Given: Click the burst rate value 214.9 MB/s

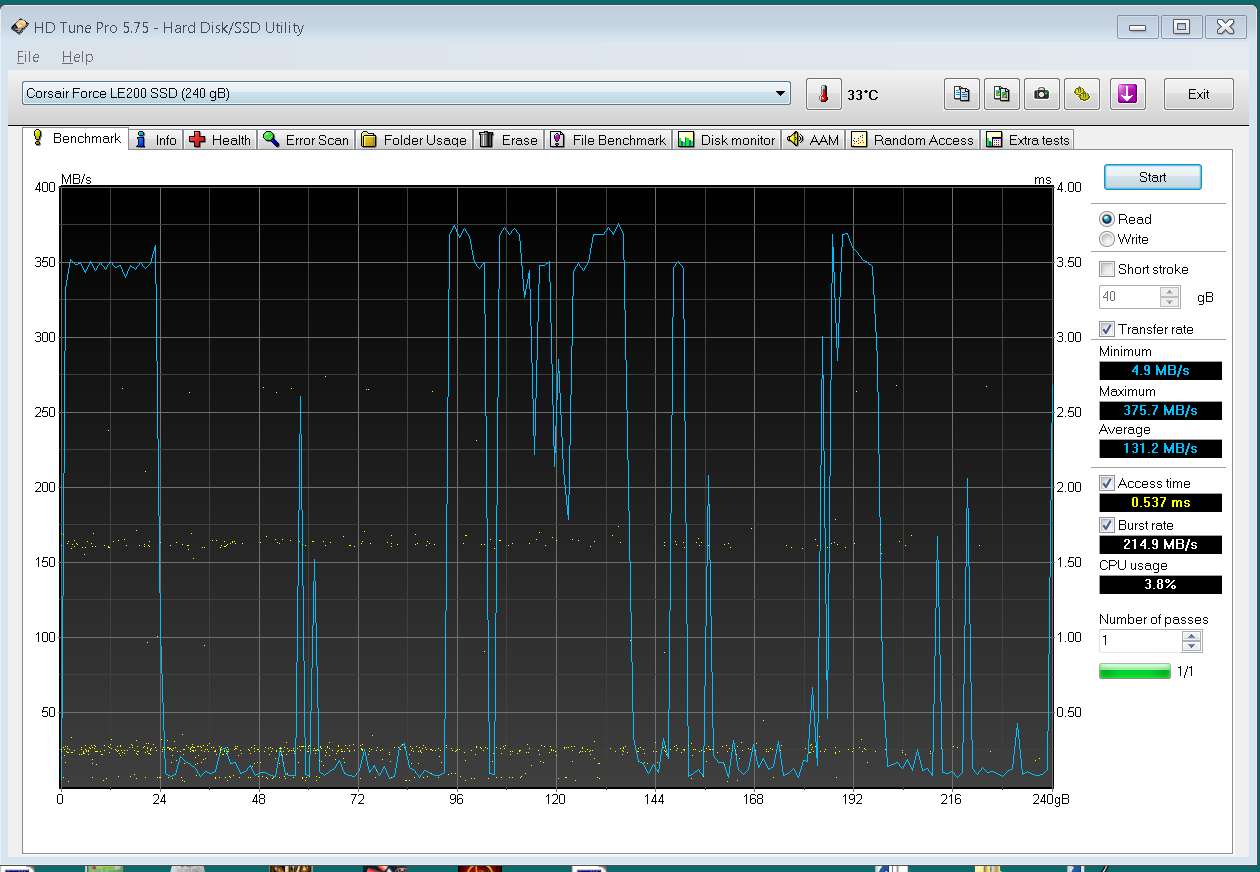Looking at the screenshot, I should 1160,545.
